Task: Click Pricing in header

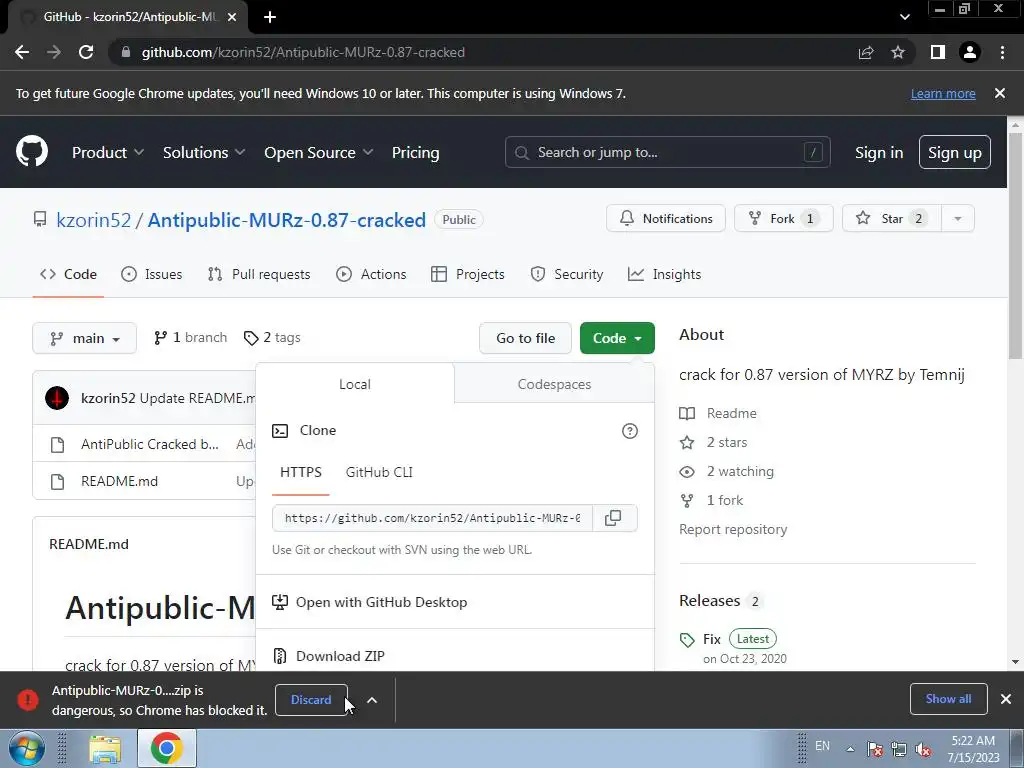Action: coord(415,153)
